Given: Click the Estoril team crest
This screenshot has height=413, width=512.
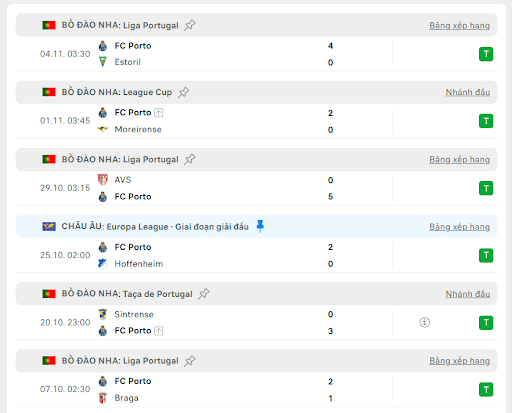Looking at the screenshot, I should pos(103,62).
